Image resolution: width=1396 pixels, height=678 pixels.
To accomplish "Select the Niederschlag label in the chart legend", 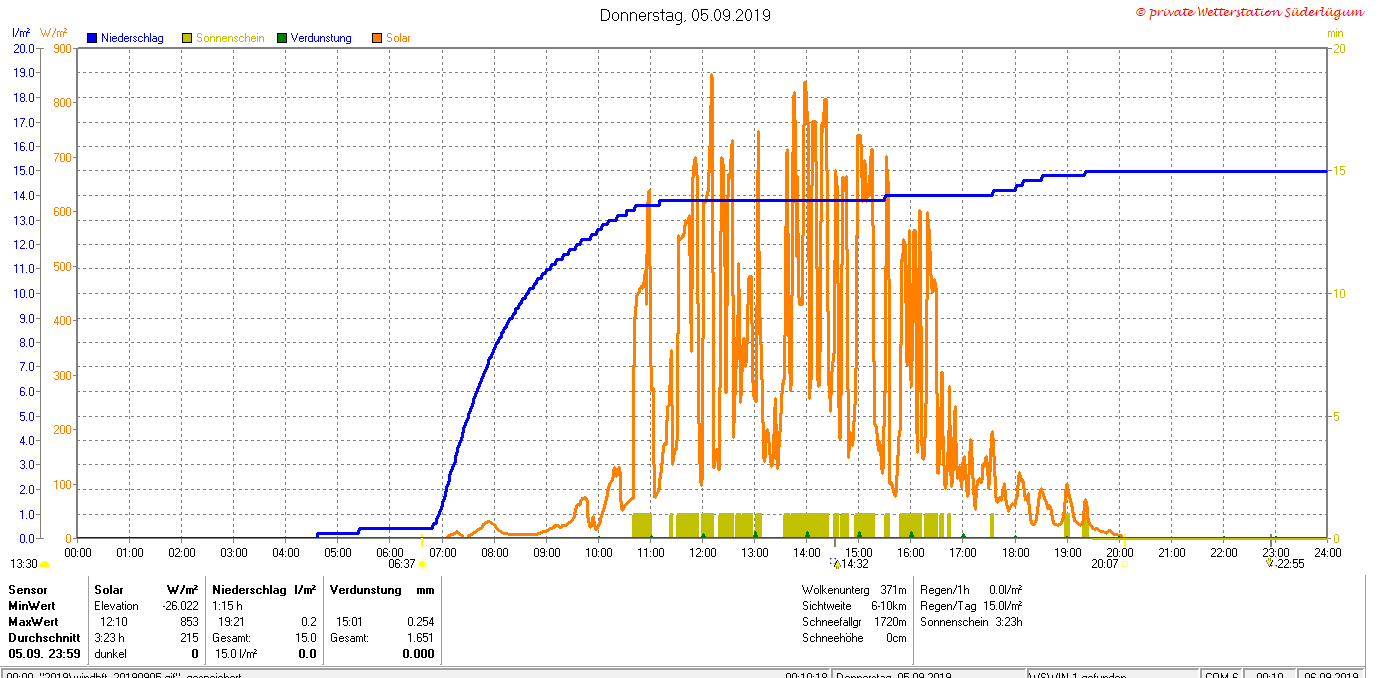I will click(132, 38).
